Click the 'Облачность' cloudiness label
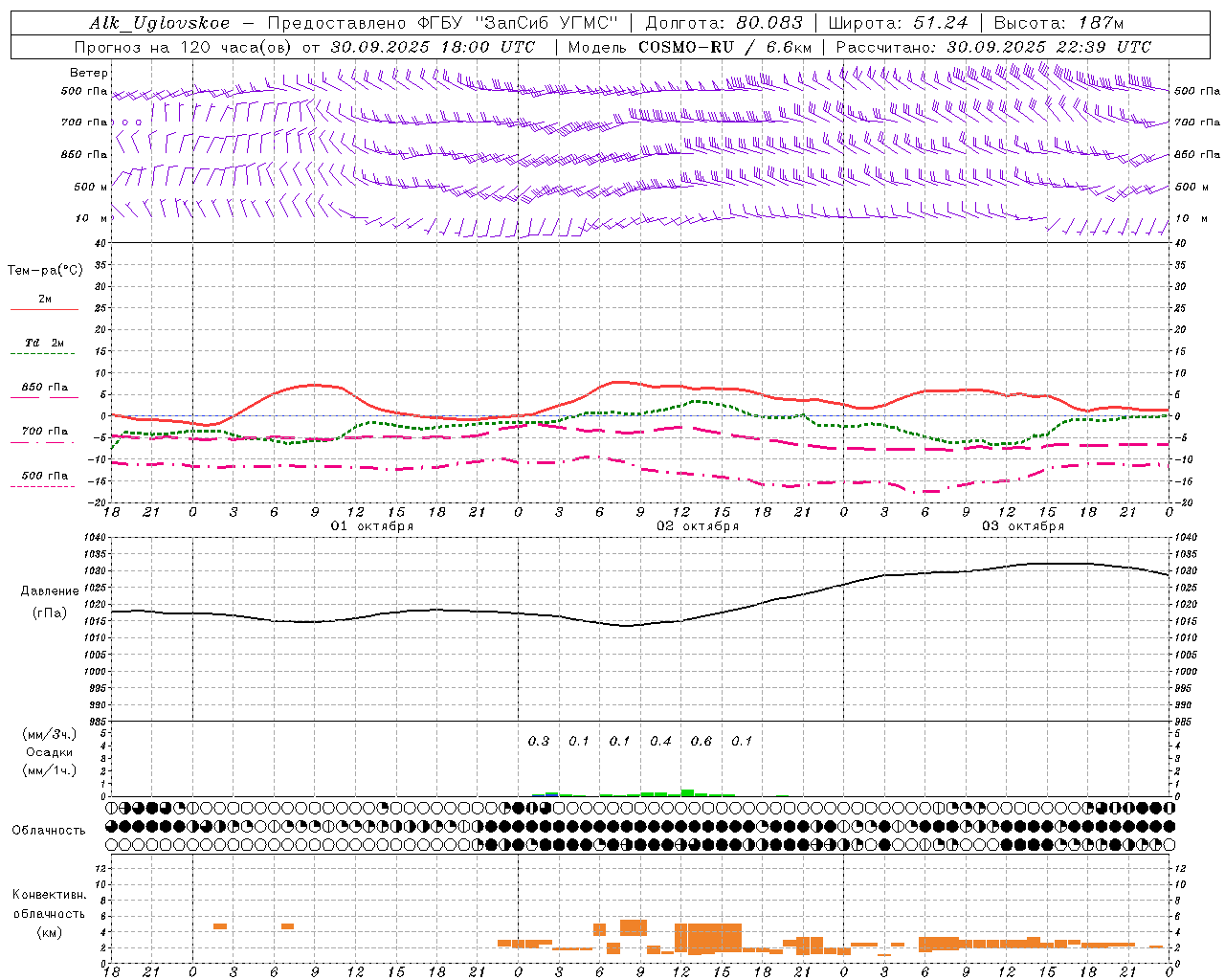 (49, 831)
